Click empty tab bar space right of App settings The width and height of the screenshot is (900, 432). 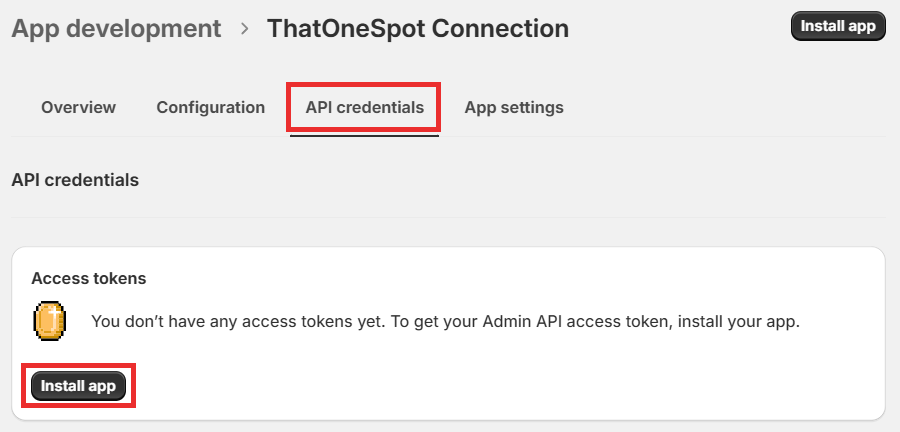(x=730, y=107)
